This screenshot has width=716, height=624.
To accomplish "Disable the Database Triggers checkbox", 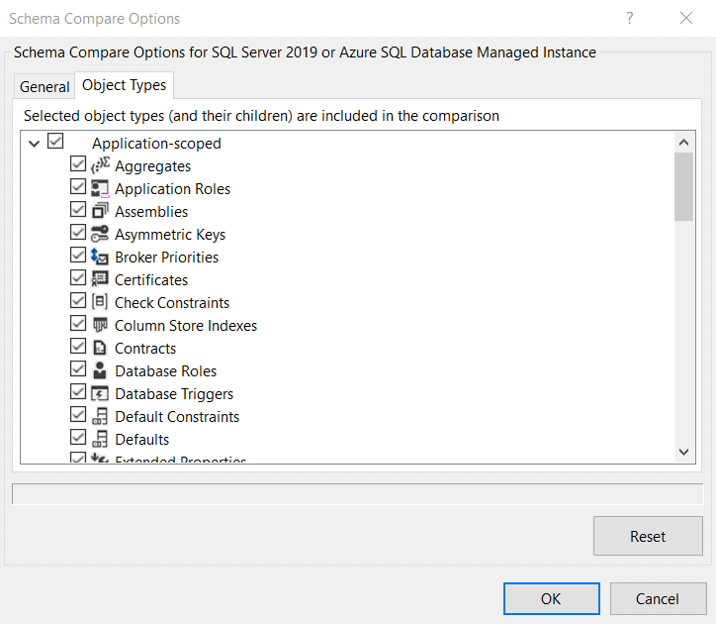I will point(78,392).
